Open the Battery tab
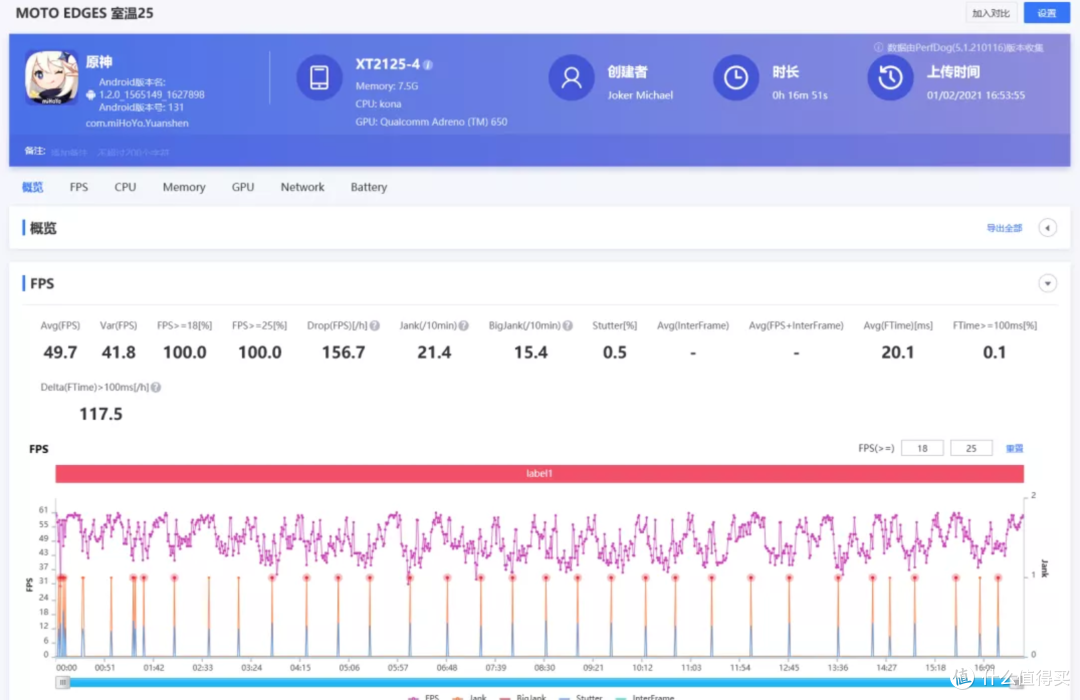The width and height of the screenshot is (1080, 700). [x=368, y=187]
